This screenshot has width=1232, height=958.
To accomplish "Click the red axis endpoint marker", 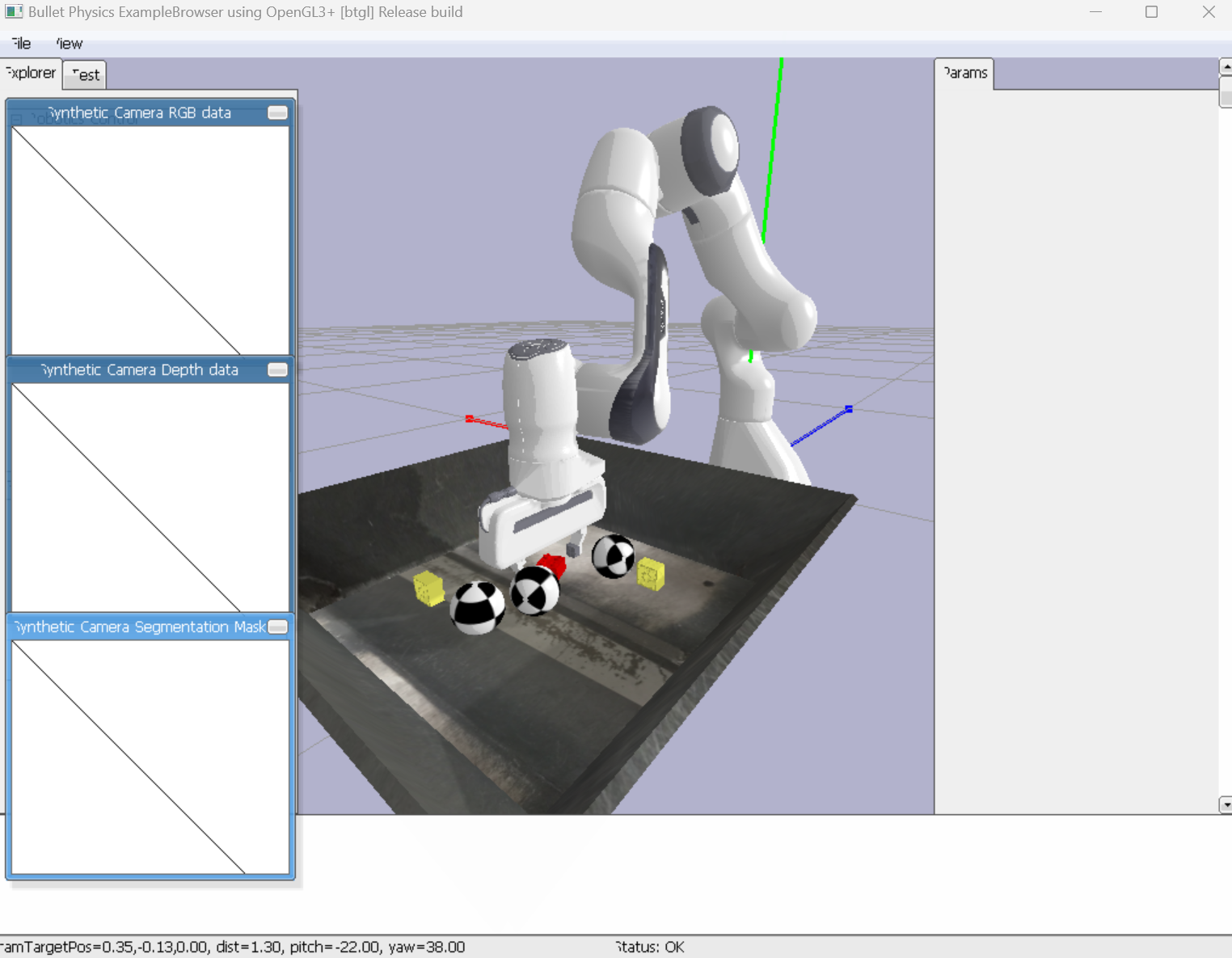I will 469,419.
